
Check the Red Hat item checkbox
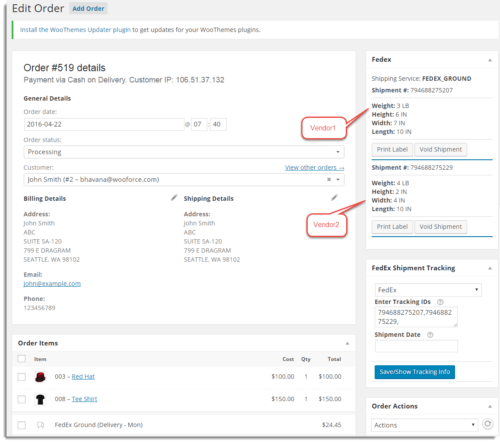[x=22, y=377]
